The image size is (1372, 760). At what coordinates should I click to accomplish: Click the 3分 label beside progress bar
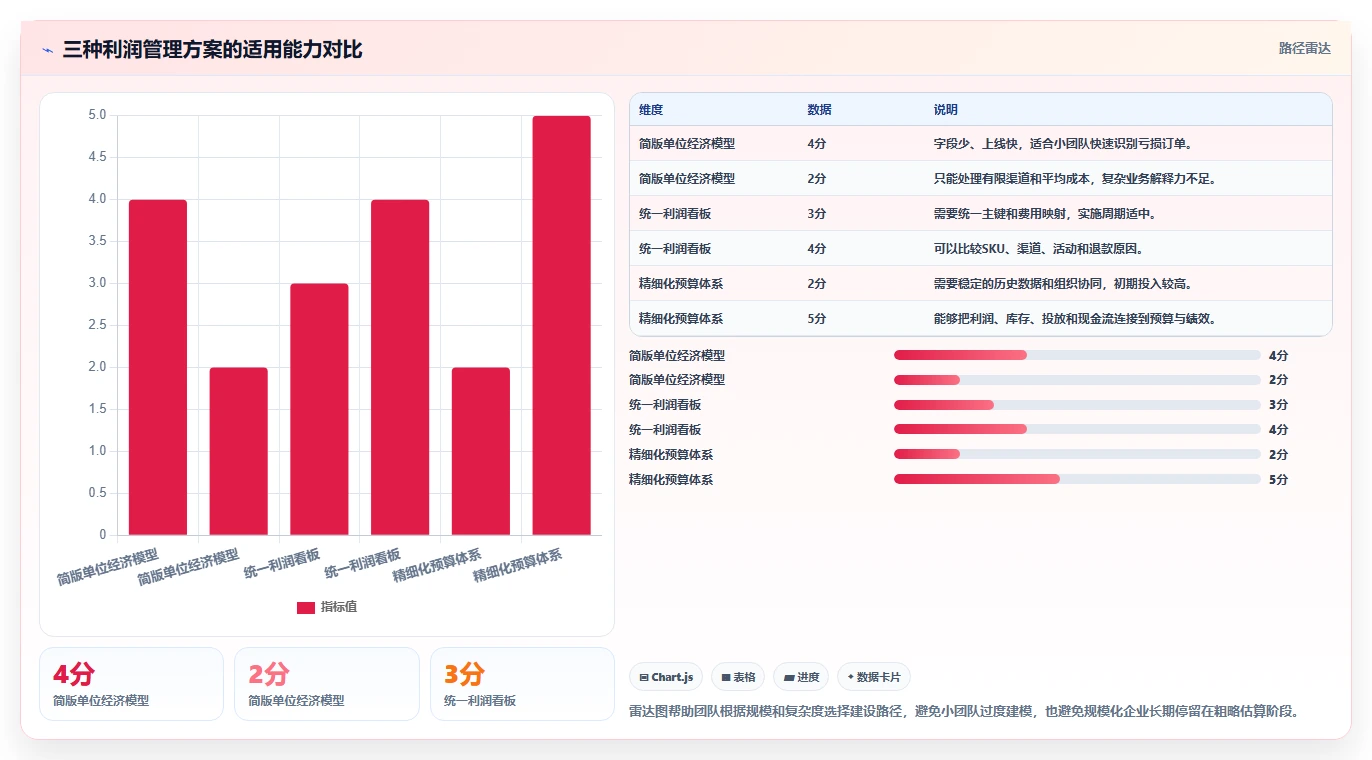click(1278, 405)
